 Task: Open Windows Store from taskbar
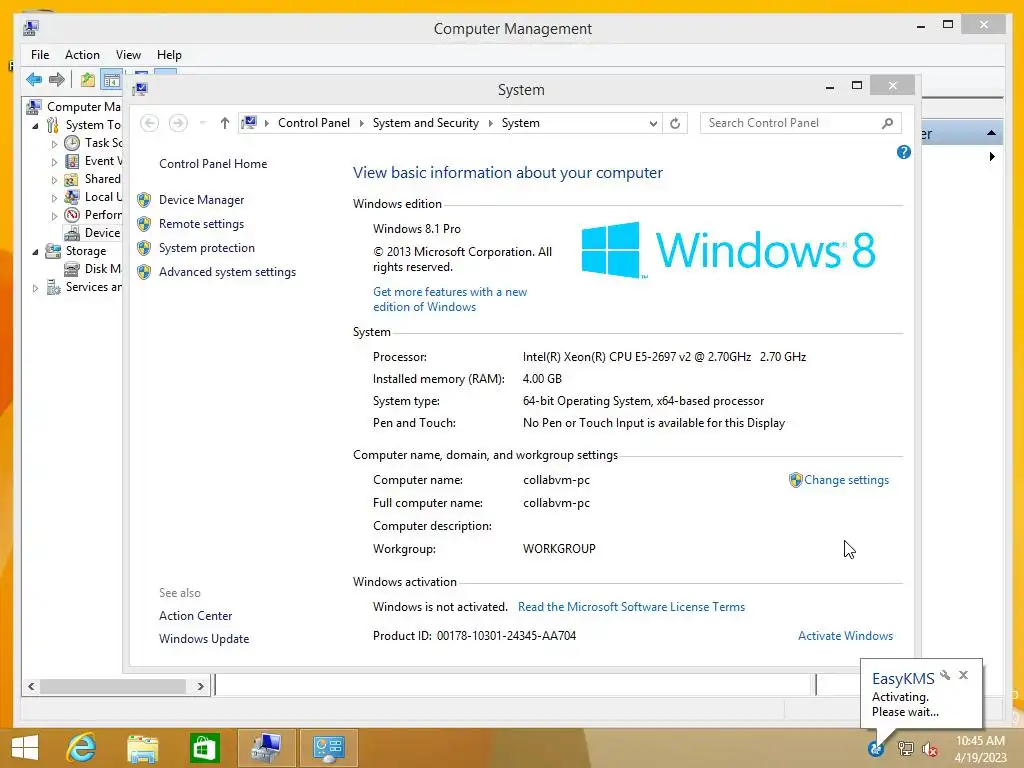click(x=204, y=748)
